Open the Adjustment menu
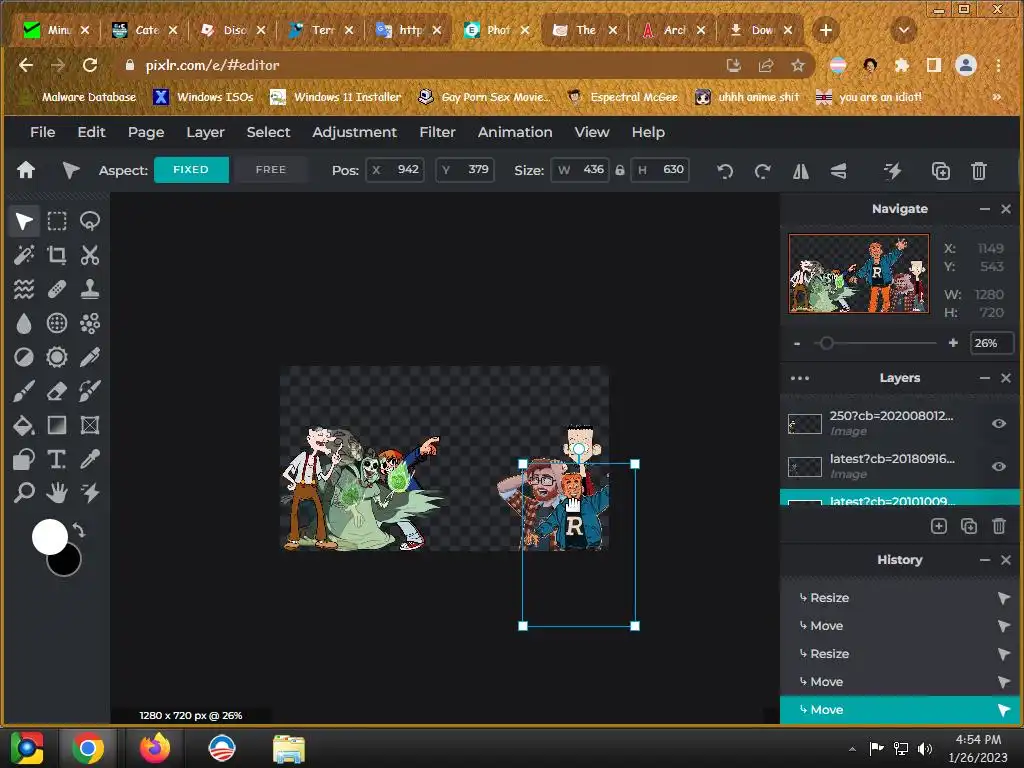 click(x=354, y=132)
